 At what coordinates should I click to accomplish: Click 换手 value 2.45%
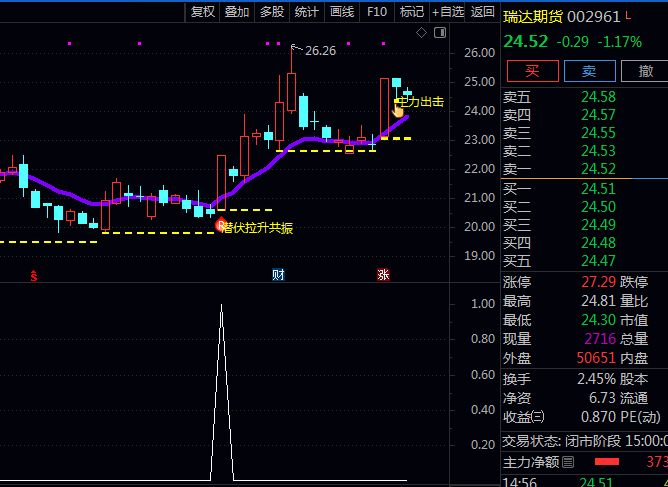click(596, 379)
